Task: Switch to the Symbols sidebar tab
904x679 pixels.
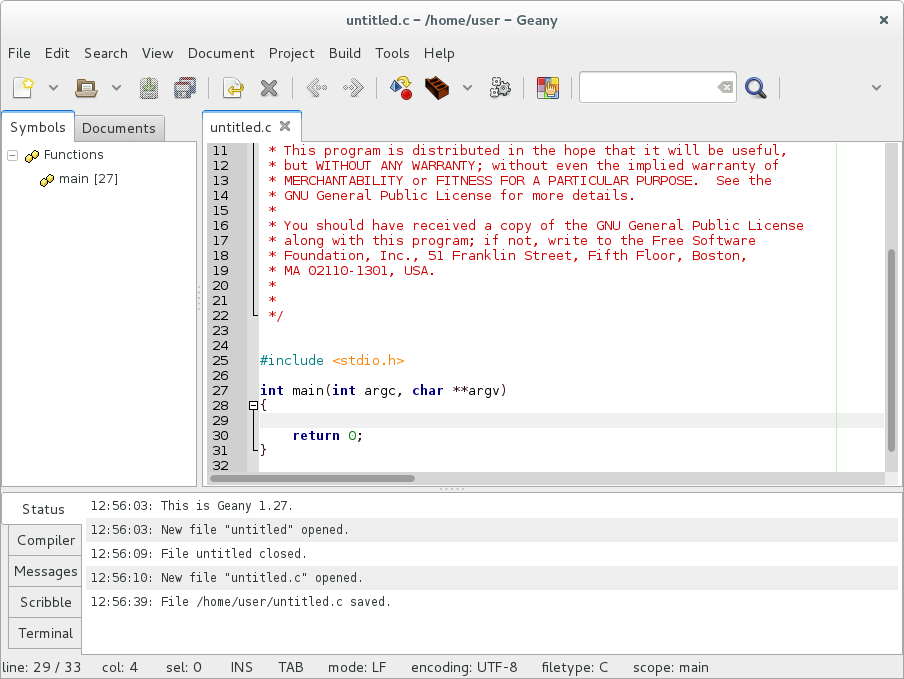Action: tap(37, 127)
